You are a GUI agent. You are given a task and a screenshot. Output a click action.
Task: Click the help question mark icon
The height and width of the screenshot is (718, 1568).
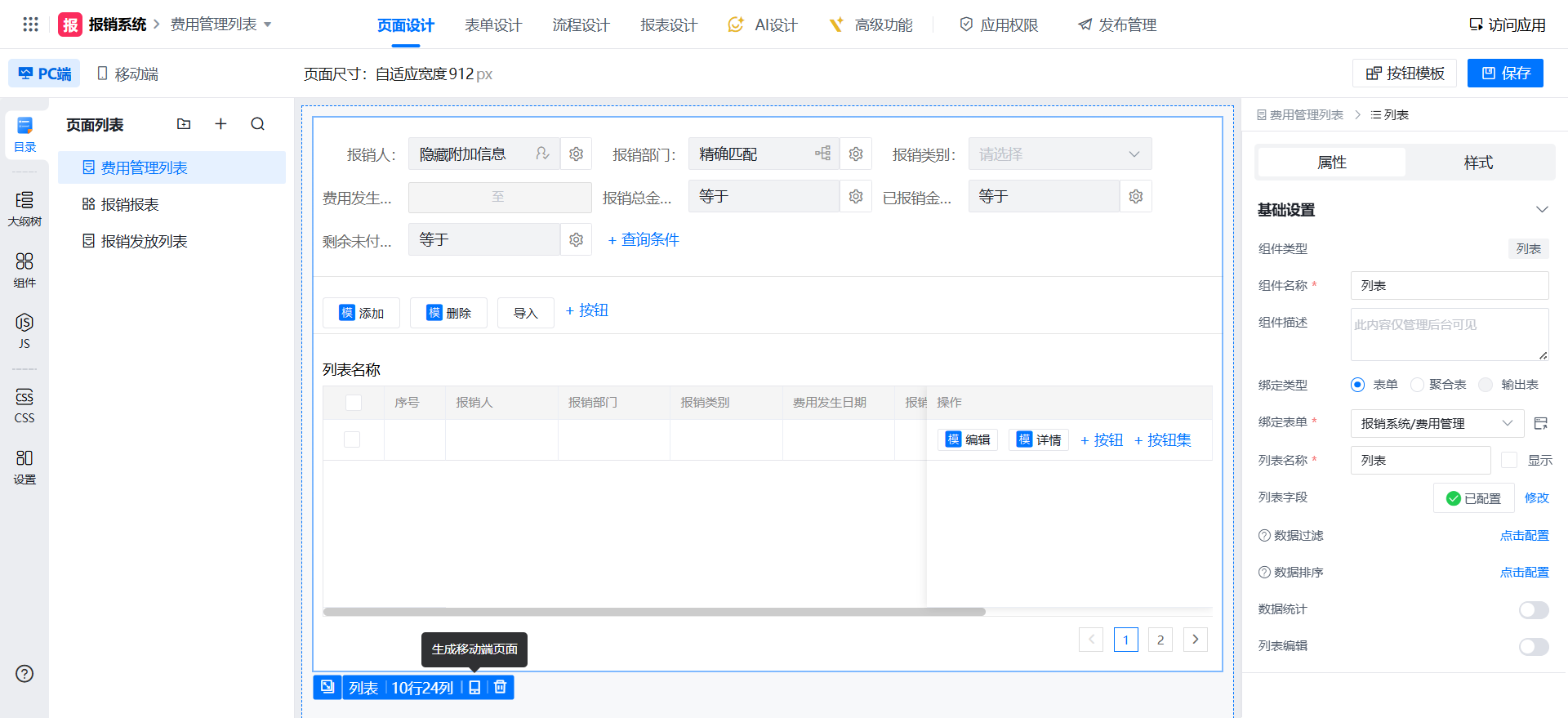click(24, 674)
